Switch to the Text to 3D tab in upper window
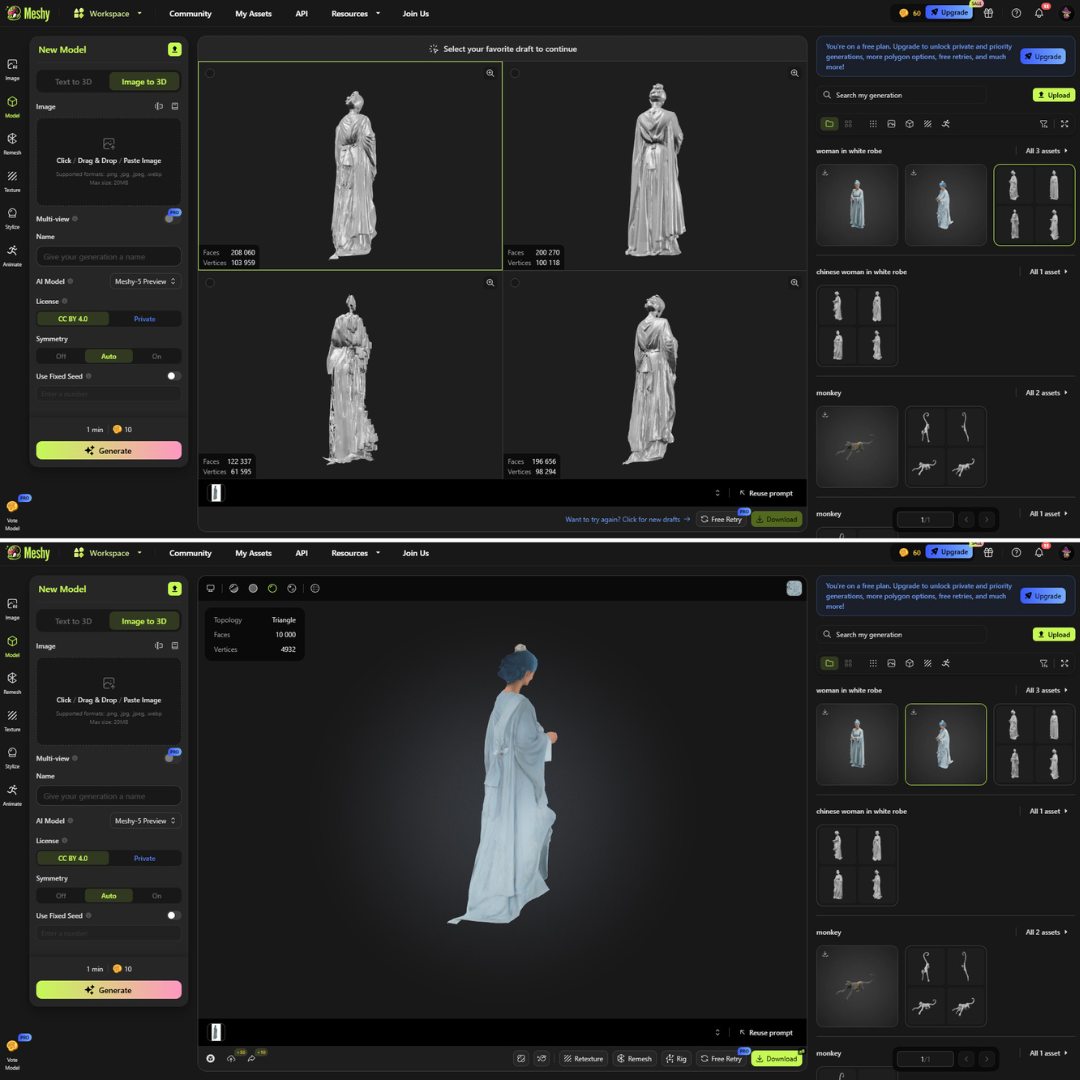This screenshot has height=1080, width=1080. tap(73, 81)
